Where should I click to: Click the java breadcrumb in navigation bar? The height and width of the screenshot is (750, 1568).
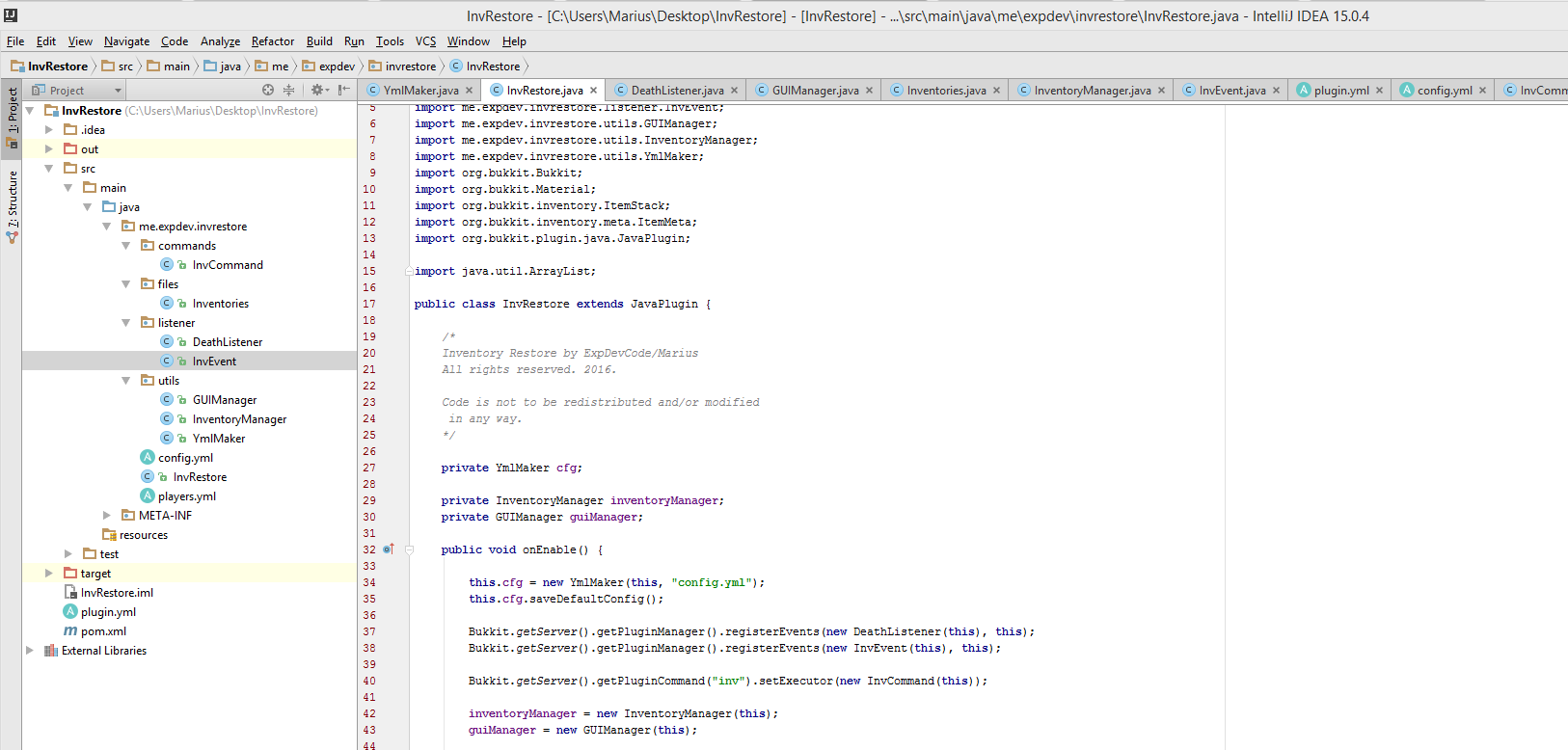[222, 67]
